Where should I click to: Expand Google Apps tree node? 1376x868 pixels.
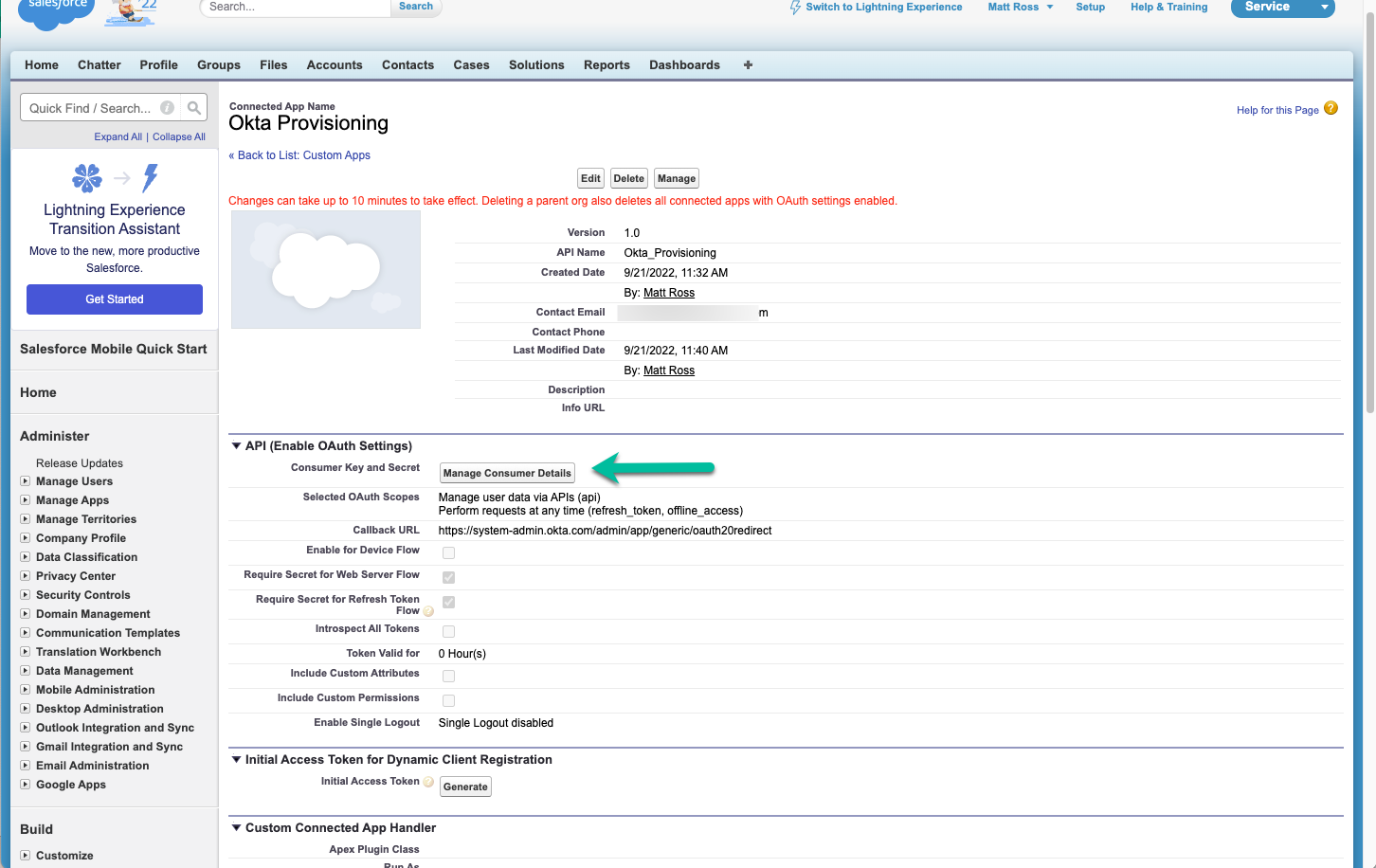coord(26,785)
